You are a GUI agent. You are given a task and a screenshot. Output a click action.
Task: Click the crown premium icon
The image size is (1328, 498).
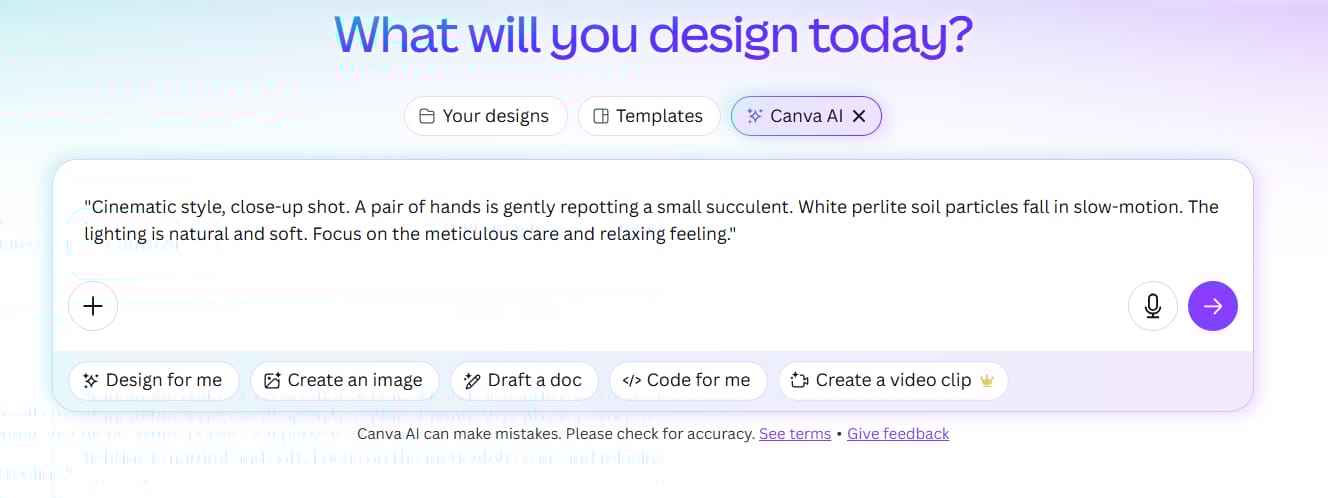[x=987, y=380]
